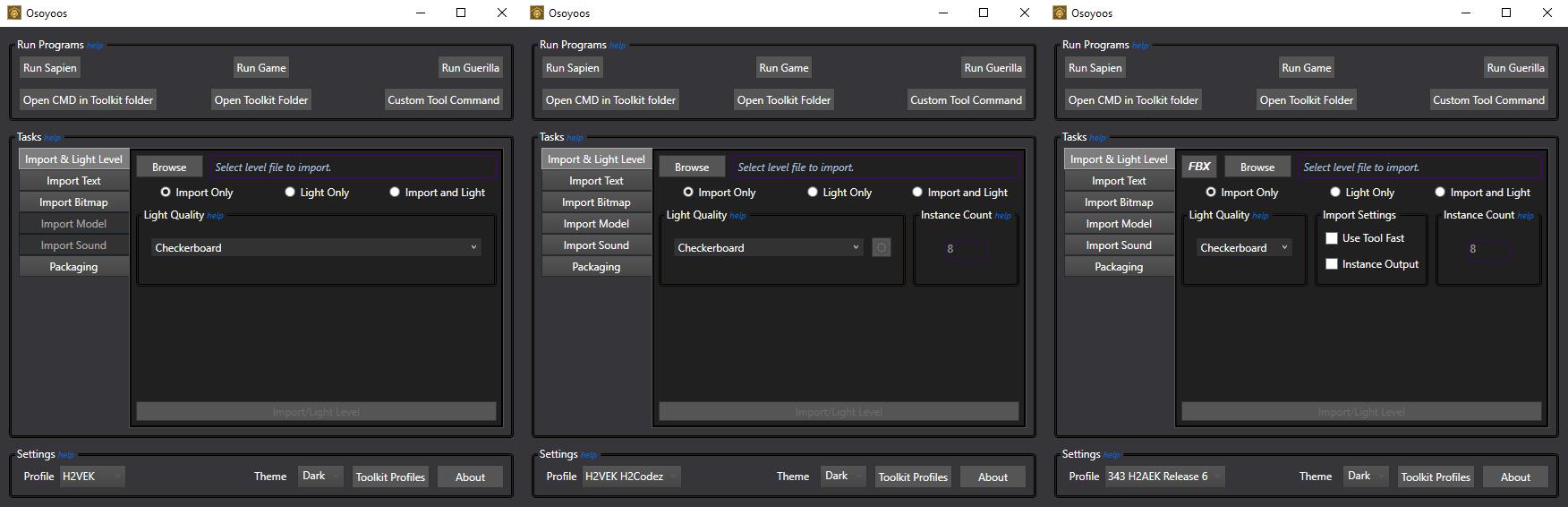This screenshot has height=507, width=1568.
Task: Click About button in the right window
Action: point(1515,477)
